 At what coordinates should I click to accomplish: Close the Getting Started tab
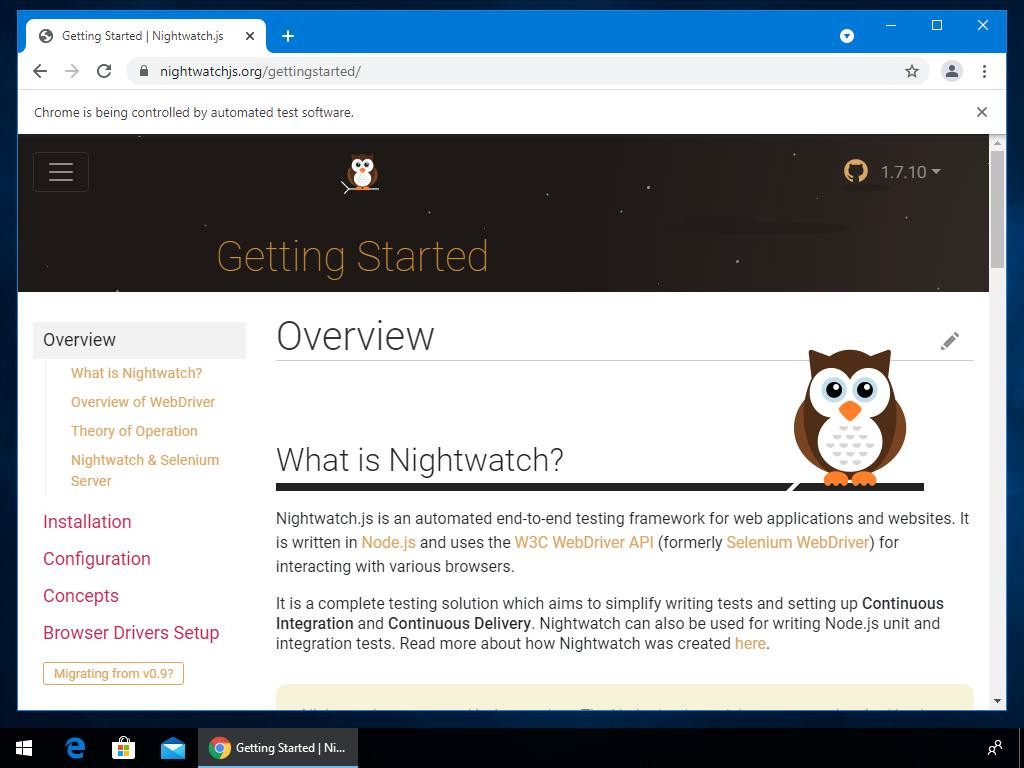point(249,36)
